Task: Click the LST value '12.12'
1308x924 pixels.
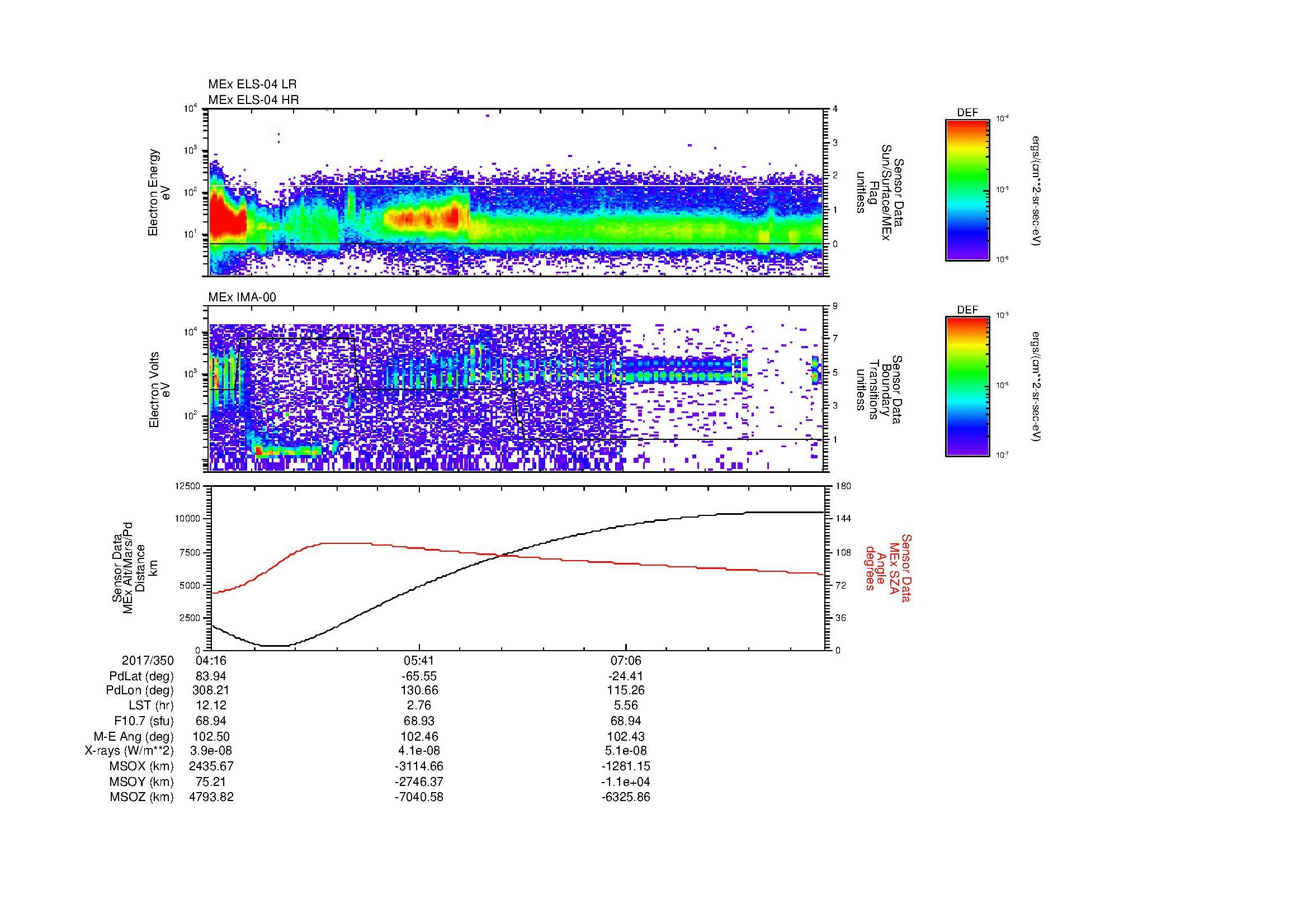Action: (211, 705)
